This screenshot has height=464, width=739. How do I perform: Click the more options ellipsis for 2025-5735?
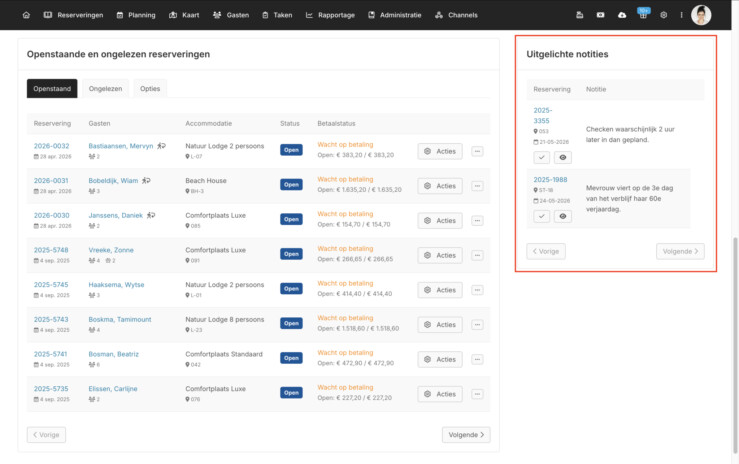point(477,394)
